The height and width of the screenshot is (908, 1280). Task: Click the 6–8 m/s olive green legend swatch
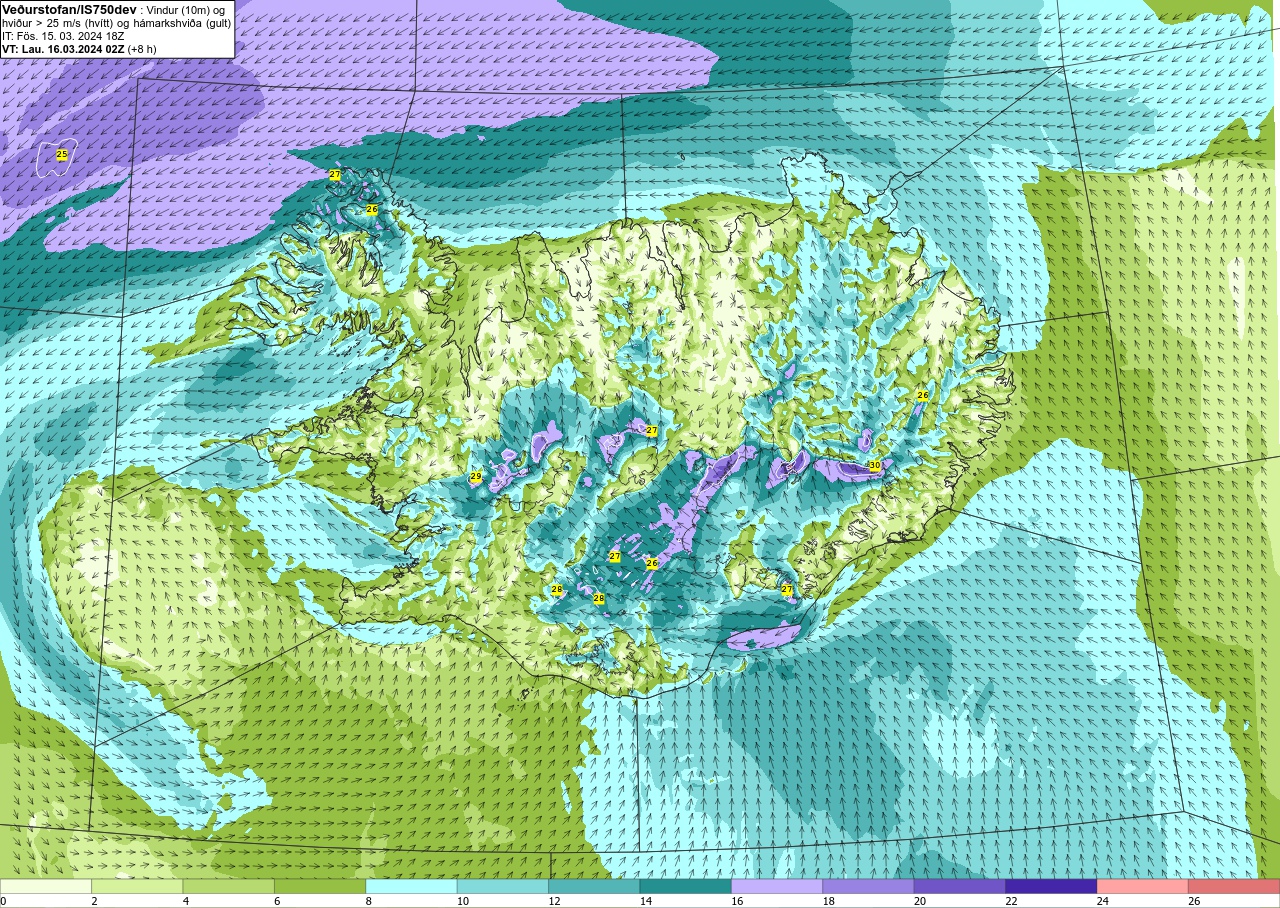pyautogui.click(x=320, y=886)
